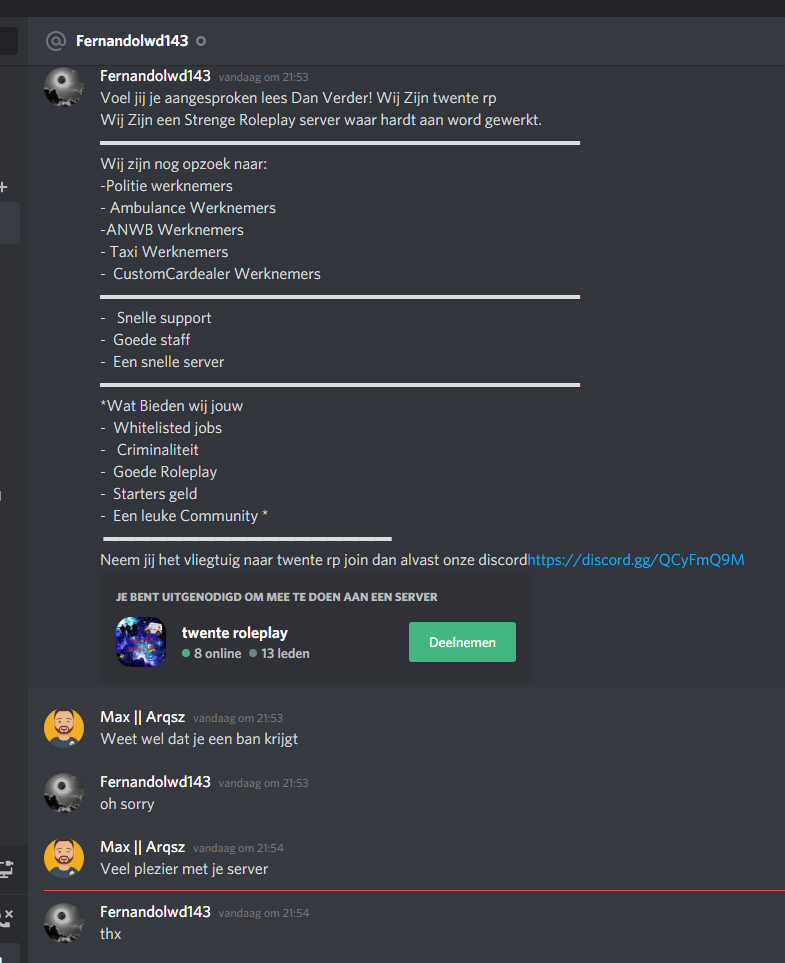Image resolution: width=785 pixels, height=963 pixels.
Task: Click the 21:54 timestamp on the 'thx' message
Action: (264, 913)
